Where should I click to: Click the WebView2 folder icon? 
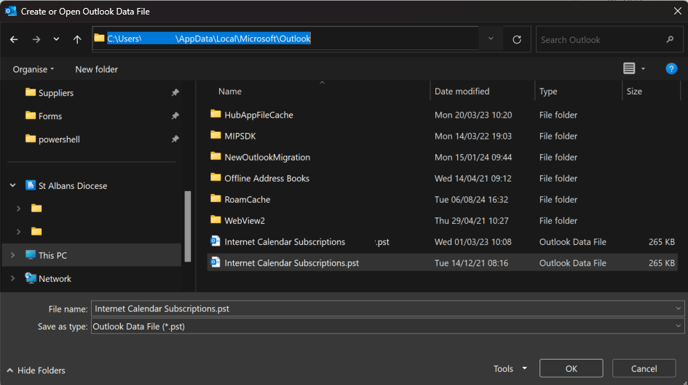coord(215,219)
